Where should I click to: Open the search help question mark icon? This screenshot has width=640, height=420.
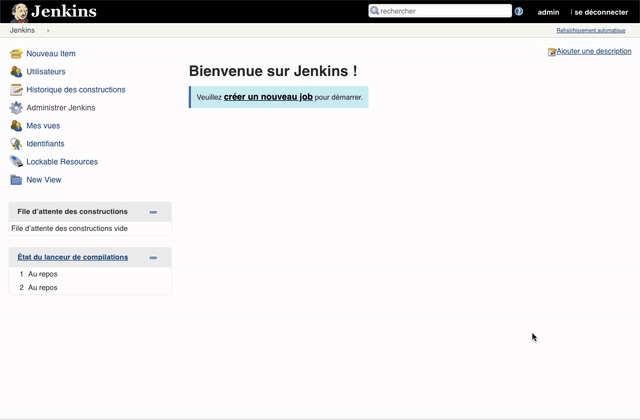519,11
